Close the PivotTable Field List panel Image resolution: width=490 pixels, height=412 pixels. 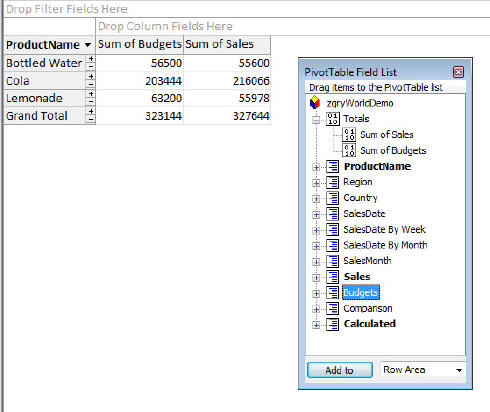pyautogui.click(x=458, y=72)
